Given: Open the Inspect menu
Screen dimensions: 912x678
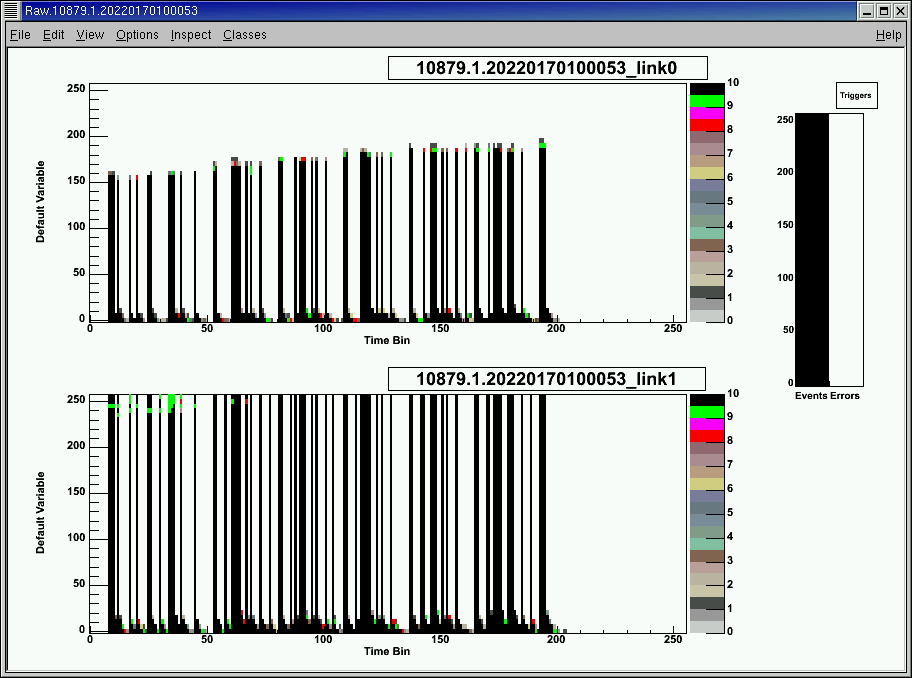Looking at the screenshot, I should 190,34.
